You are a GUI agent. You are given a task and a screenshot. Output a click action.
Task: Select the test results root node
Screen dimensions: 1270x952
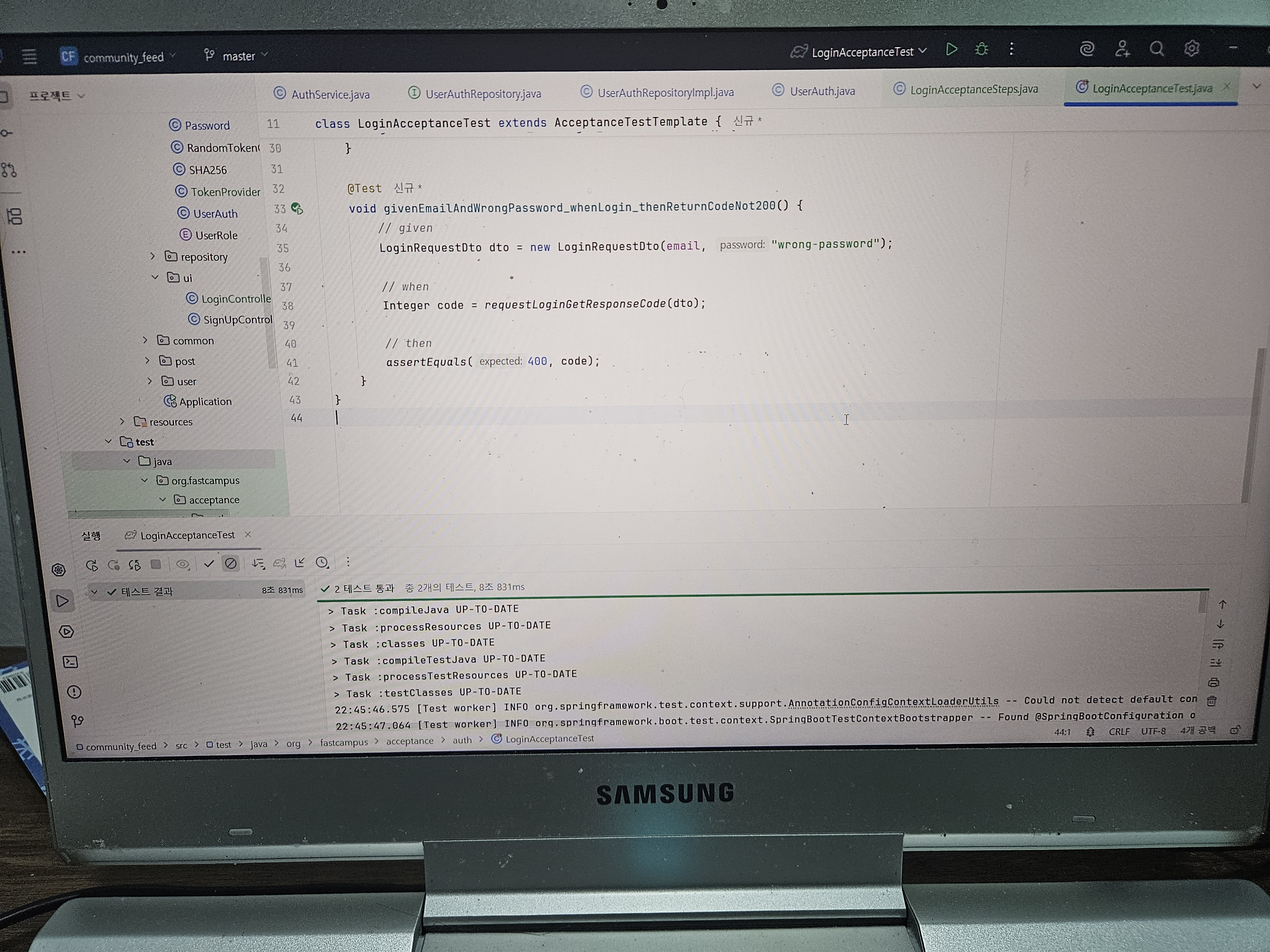(197, 591)
